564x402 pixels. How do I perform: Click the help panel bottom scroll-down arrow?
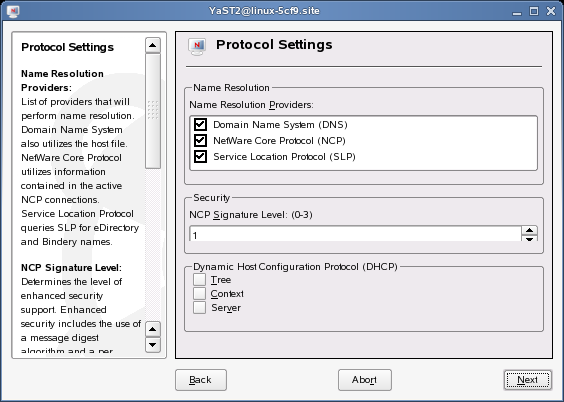153,345
